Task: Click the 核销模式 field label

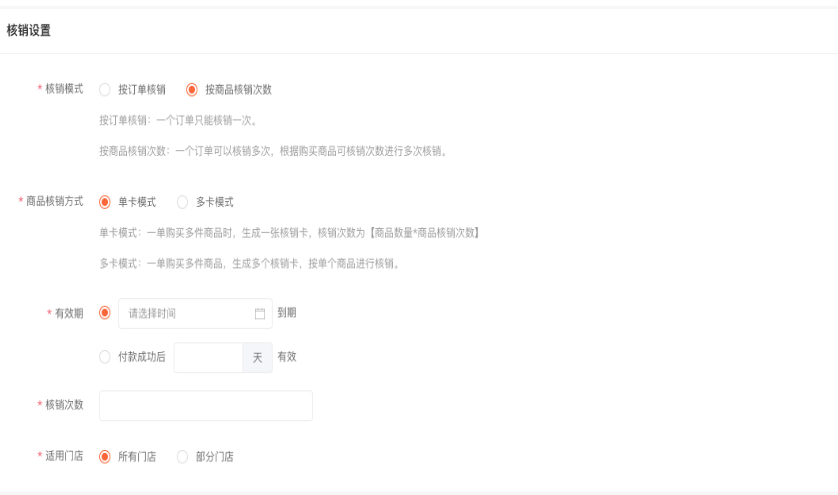Action: (x=64, y=89)
